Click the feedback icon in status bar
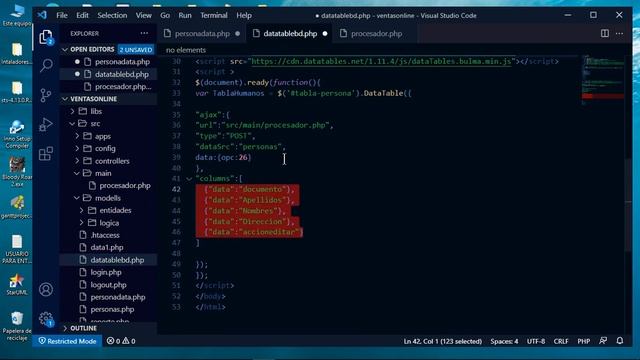Screen dimensions: 640x360 pyautogui.click(x=603, y=341)
